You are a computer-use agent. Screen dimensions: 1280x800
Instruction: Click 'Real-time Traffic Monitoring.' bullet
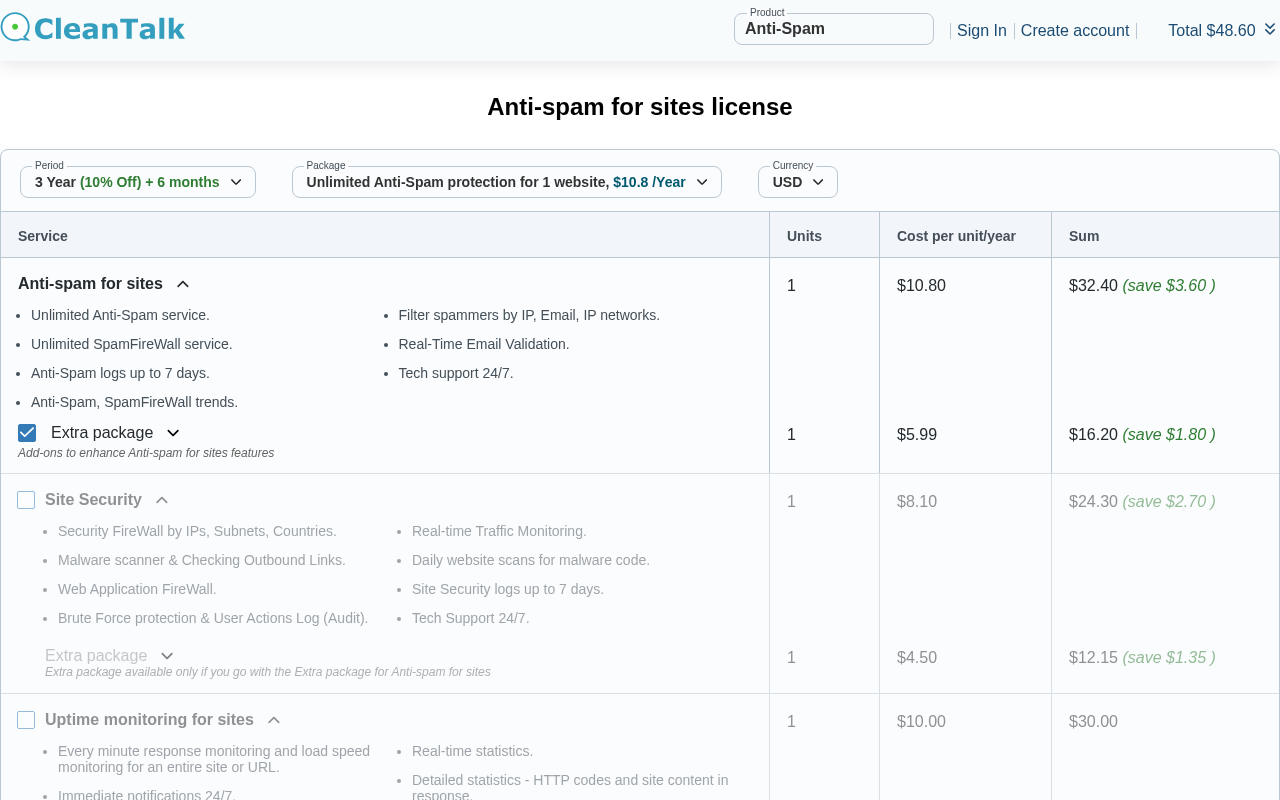pos(499,531)
